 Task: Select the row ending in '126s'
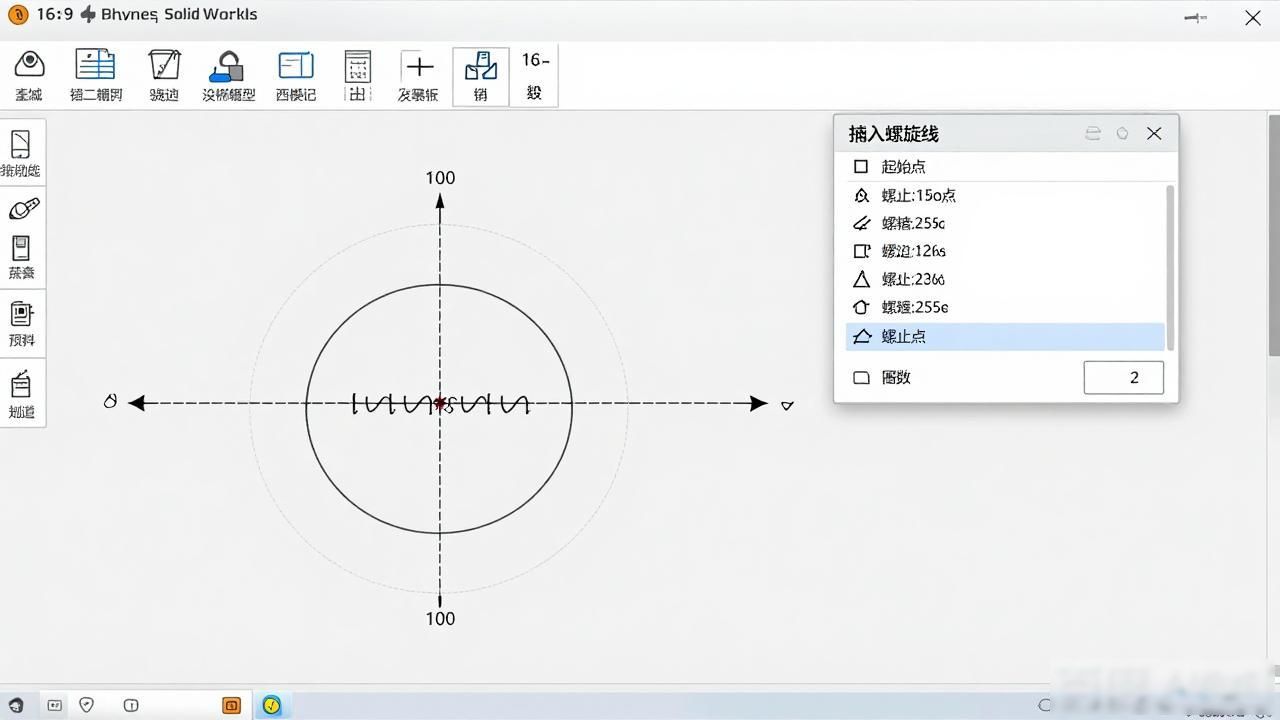[x=1005, y=251]
